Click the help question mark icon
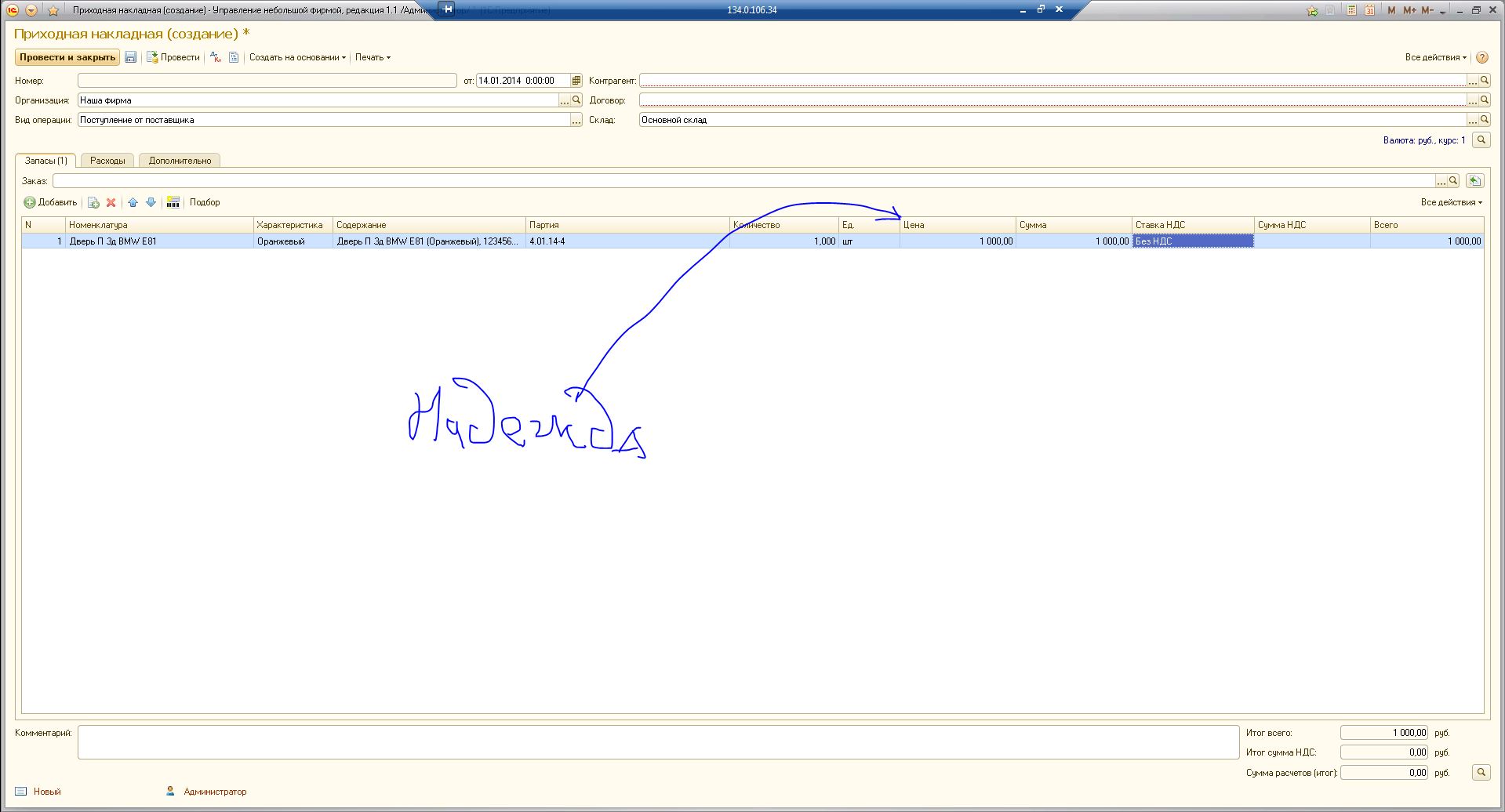 [x=1481, y=57]
